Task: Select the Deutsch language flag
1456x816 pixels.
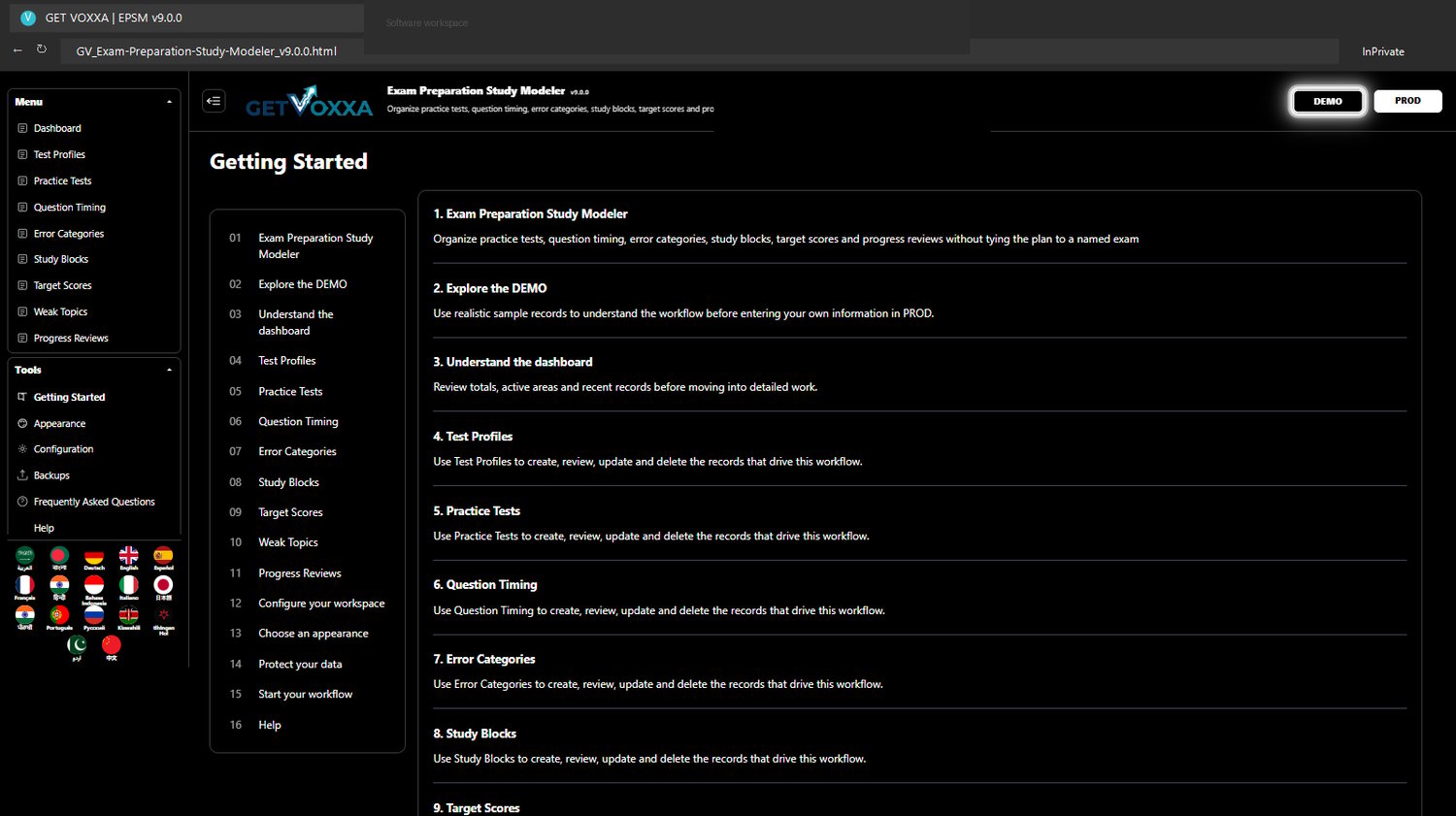Action: (94, 558)
